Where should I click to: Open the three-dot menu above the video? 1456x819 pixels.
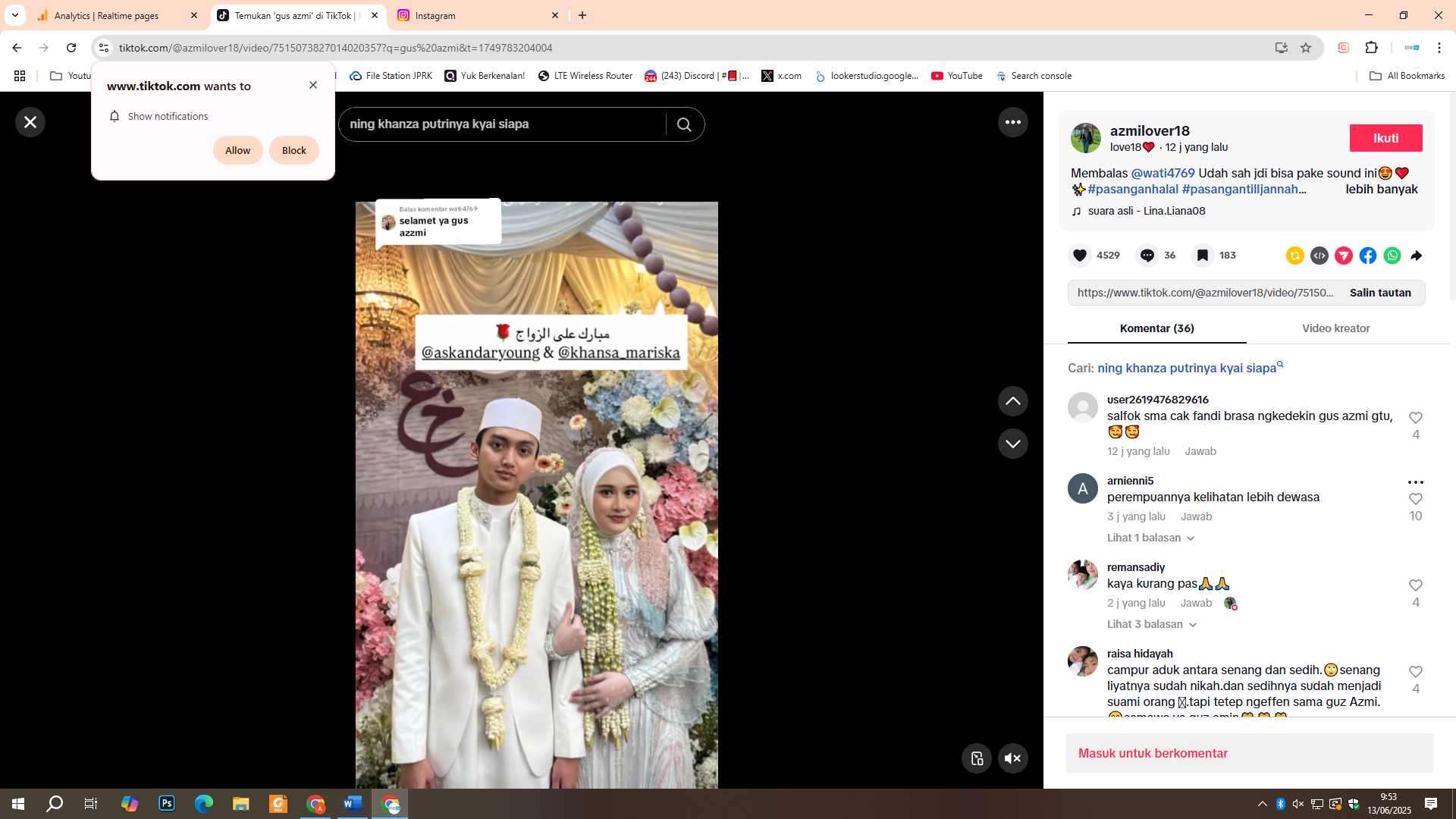pos(1013,121)
